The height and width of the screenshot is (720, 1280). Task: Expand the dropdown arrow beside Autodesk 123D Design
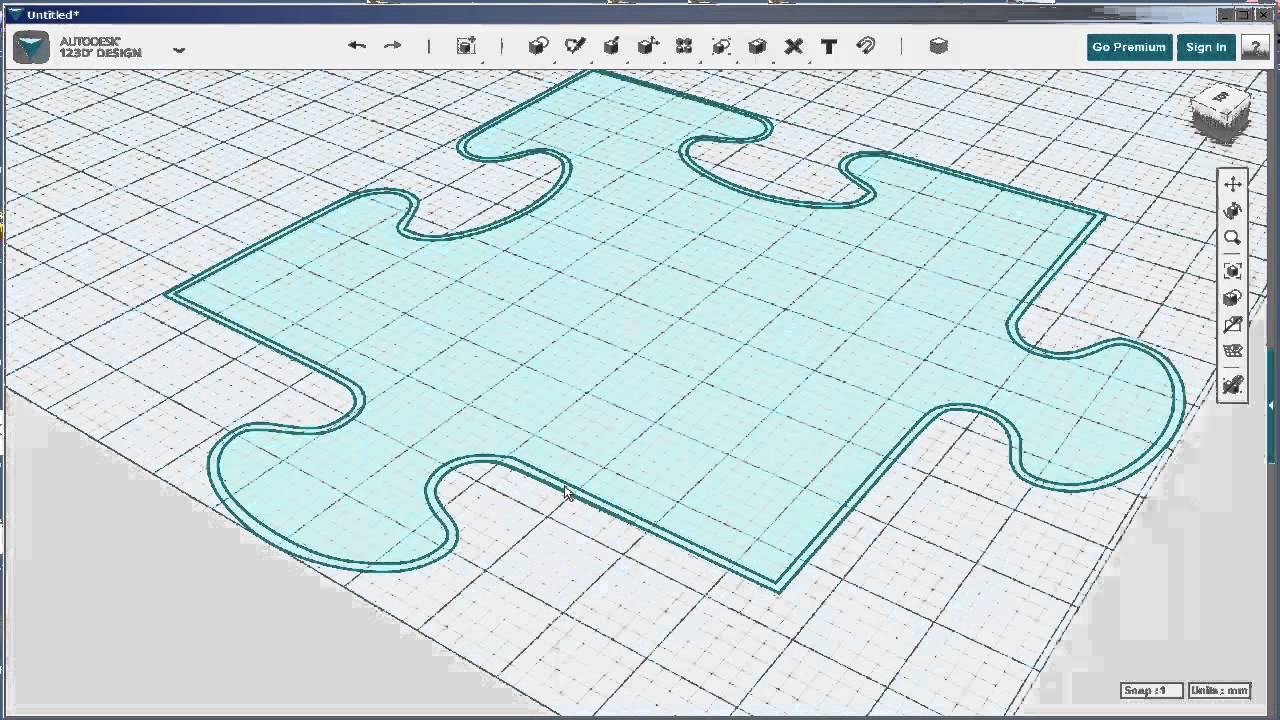pos(179,49)
